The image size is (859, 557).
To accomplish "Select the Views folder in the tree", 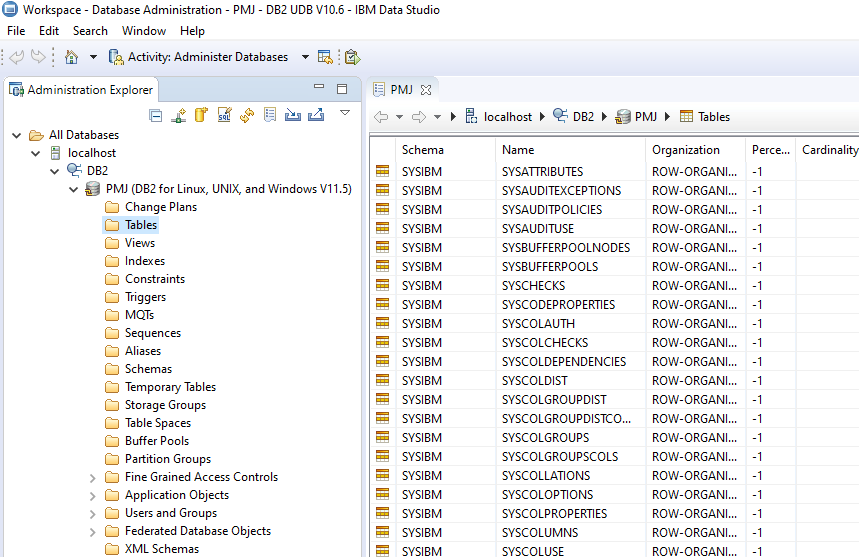I will click(x=140, y=243).
